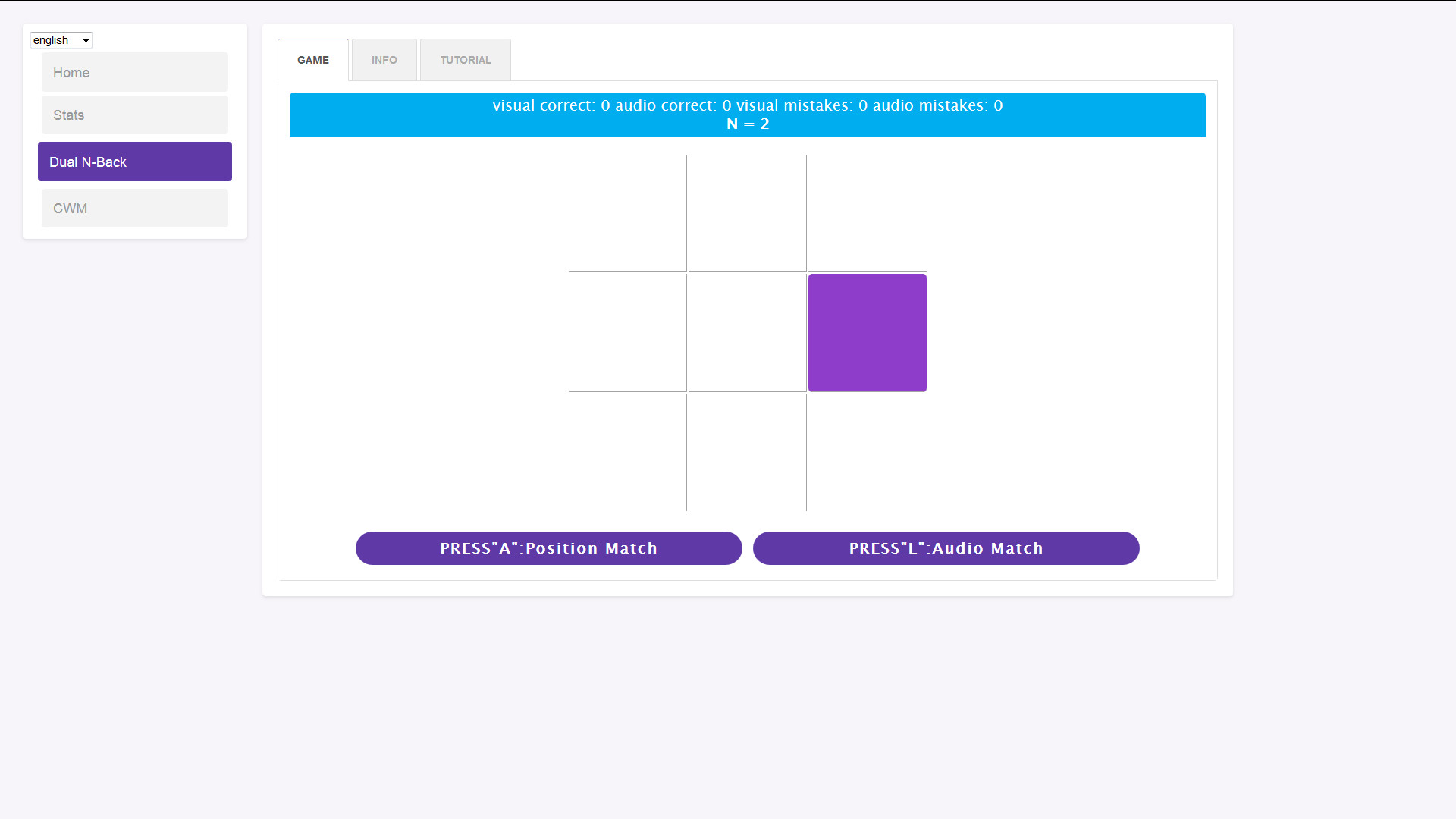This screenshot has height=819, width=1456.
Task: Open the CWM exercise
Action: (134, 209)
